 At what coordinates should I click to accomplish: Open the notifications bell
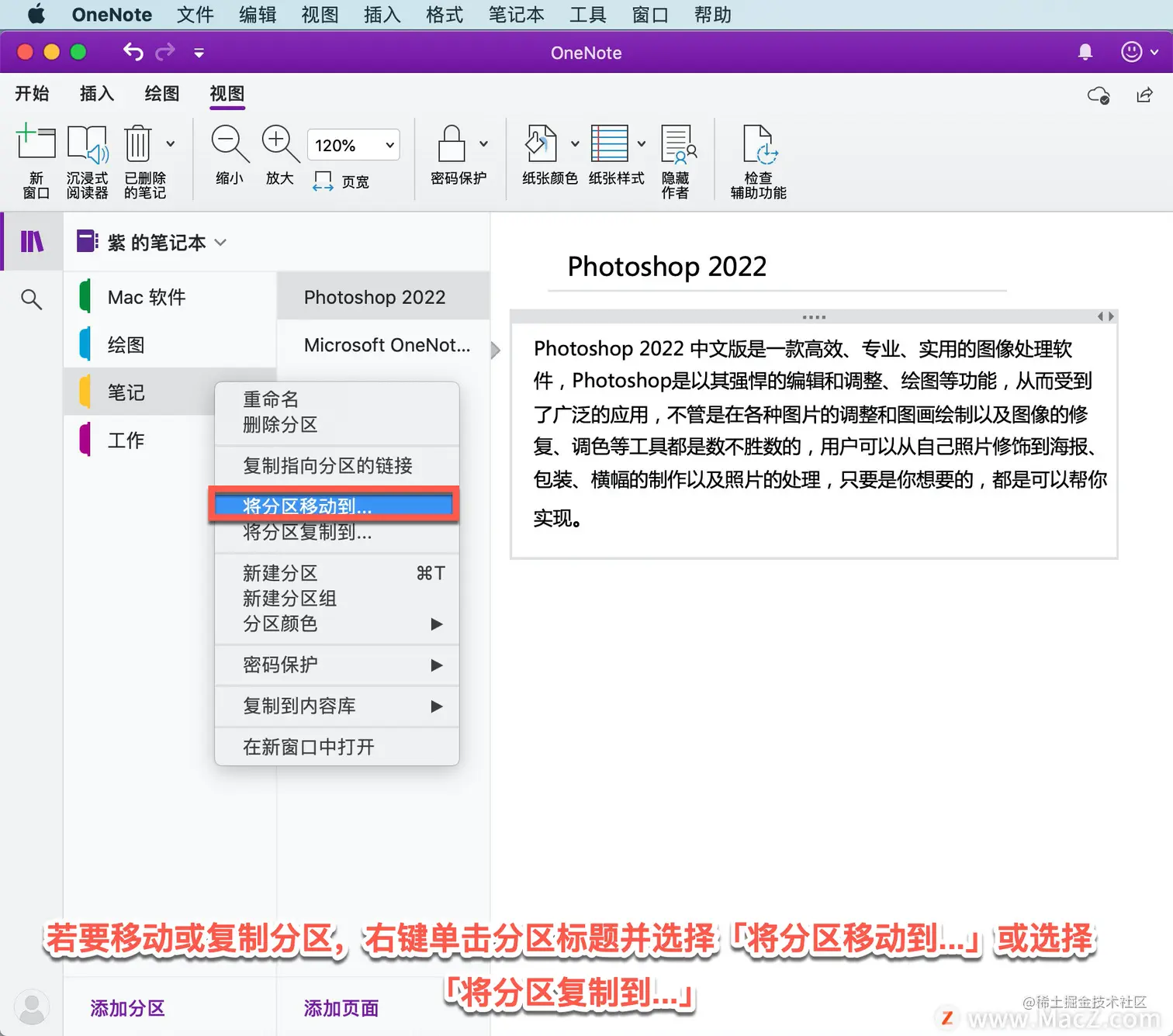(1085, 52)
